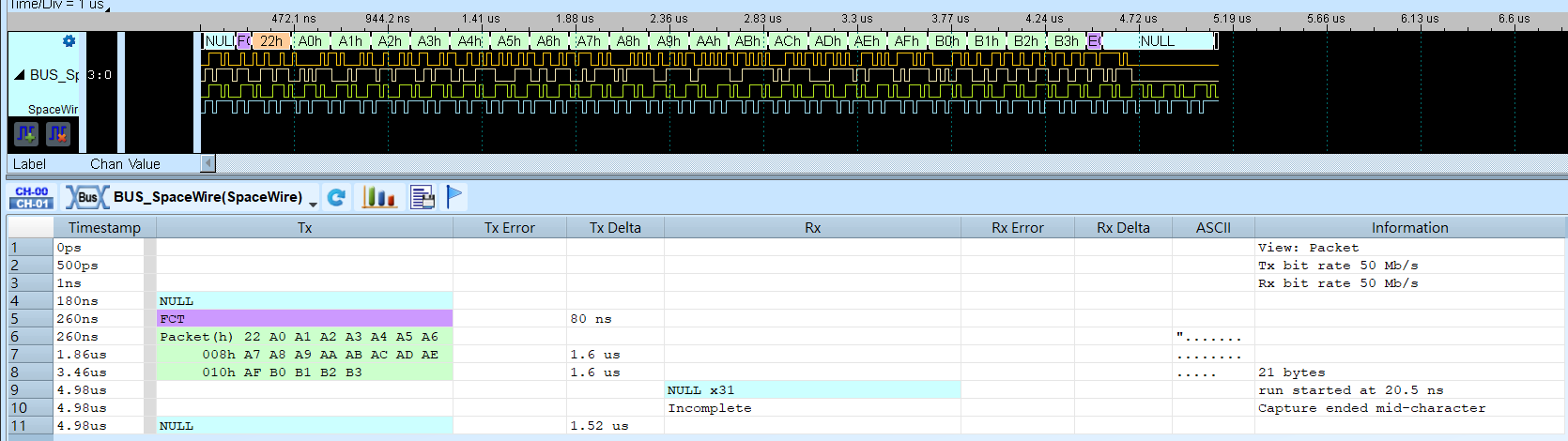Image resolution: width=1568 pixels, height=441 pixels.
Task: Select the NULL x31 Rx cell
Action: tap(812, 390)
